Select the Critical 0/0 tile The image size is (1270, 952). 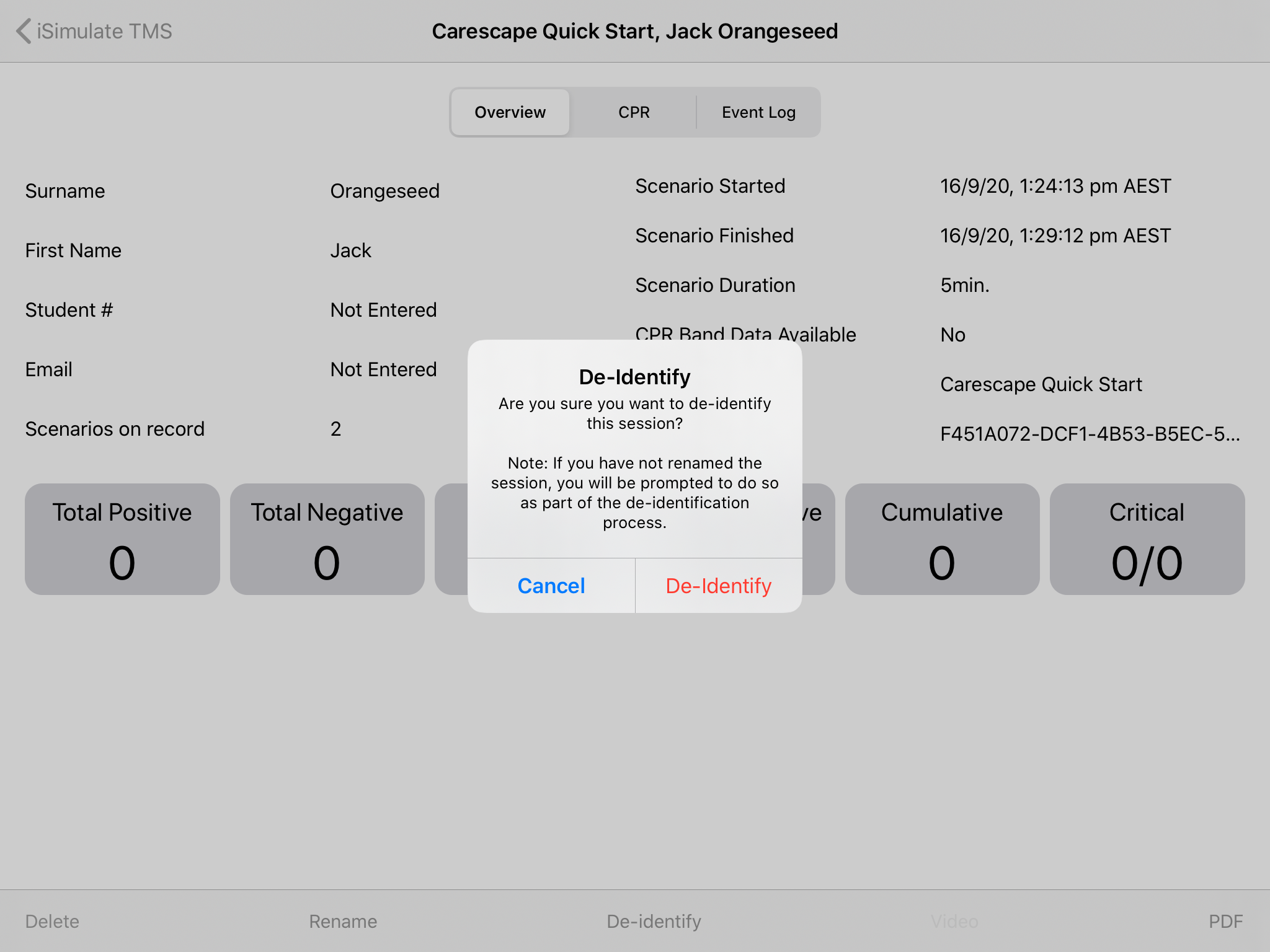[1147, 539]
